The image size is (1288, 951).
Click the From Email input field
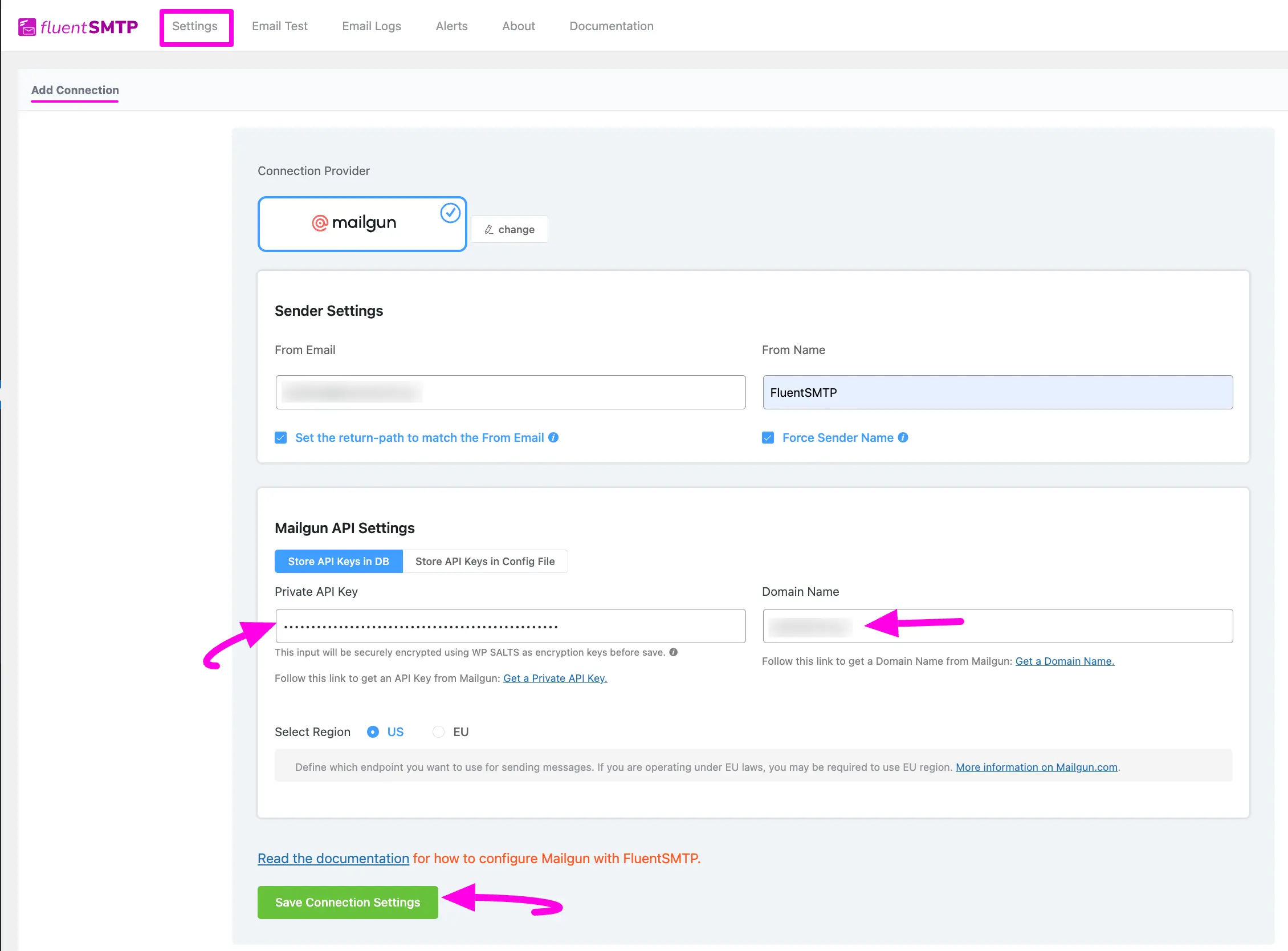511,393
